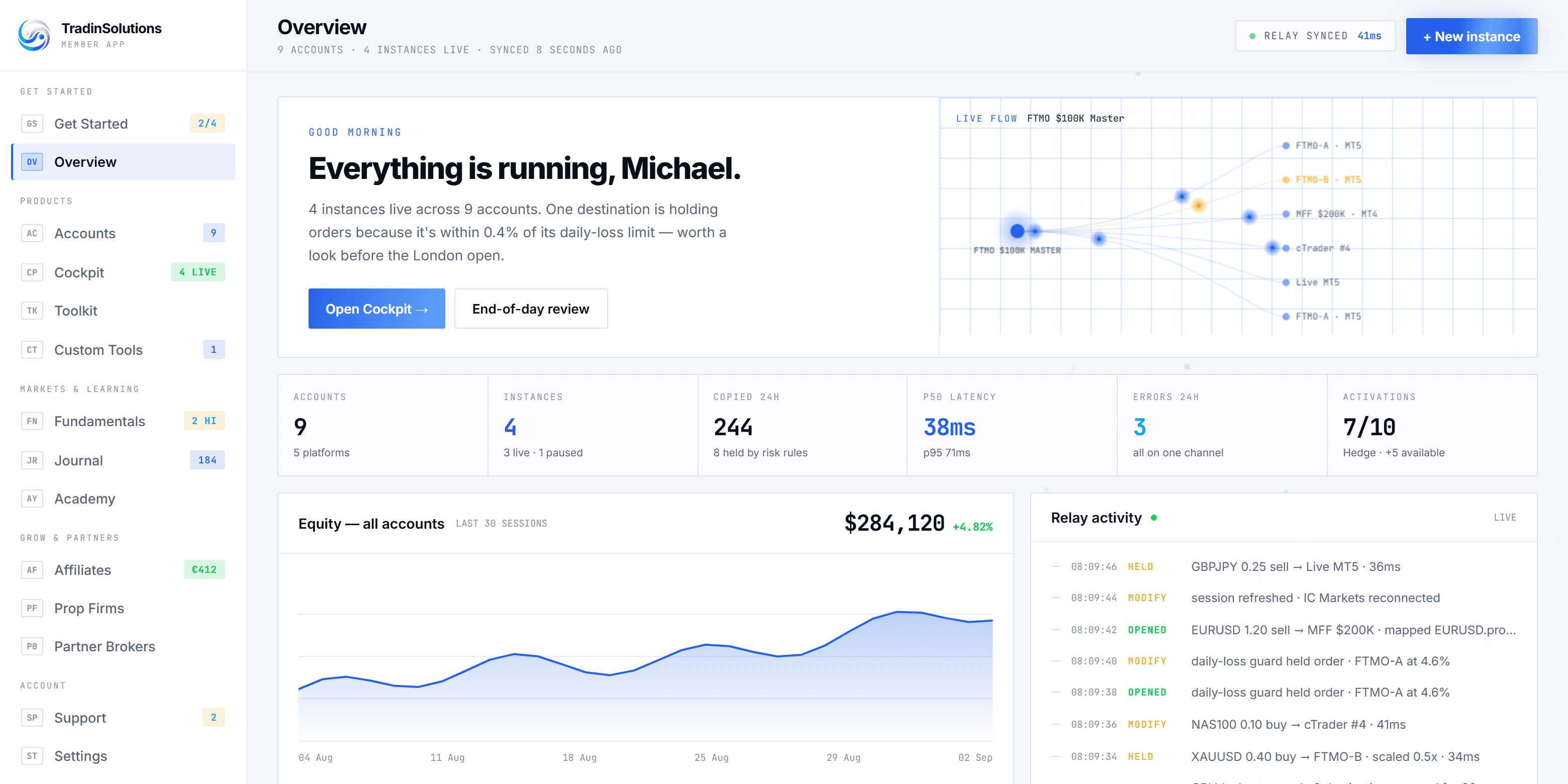Click the AF icon beside Affiliates
The height and width of the screenshot is (784, 1568).
32,570
